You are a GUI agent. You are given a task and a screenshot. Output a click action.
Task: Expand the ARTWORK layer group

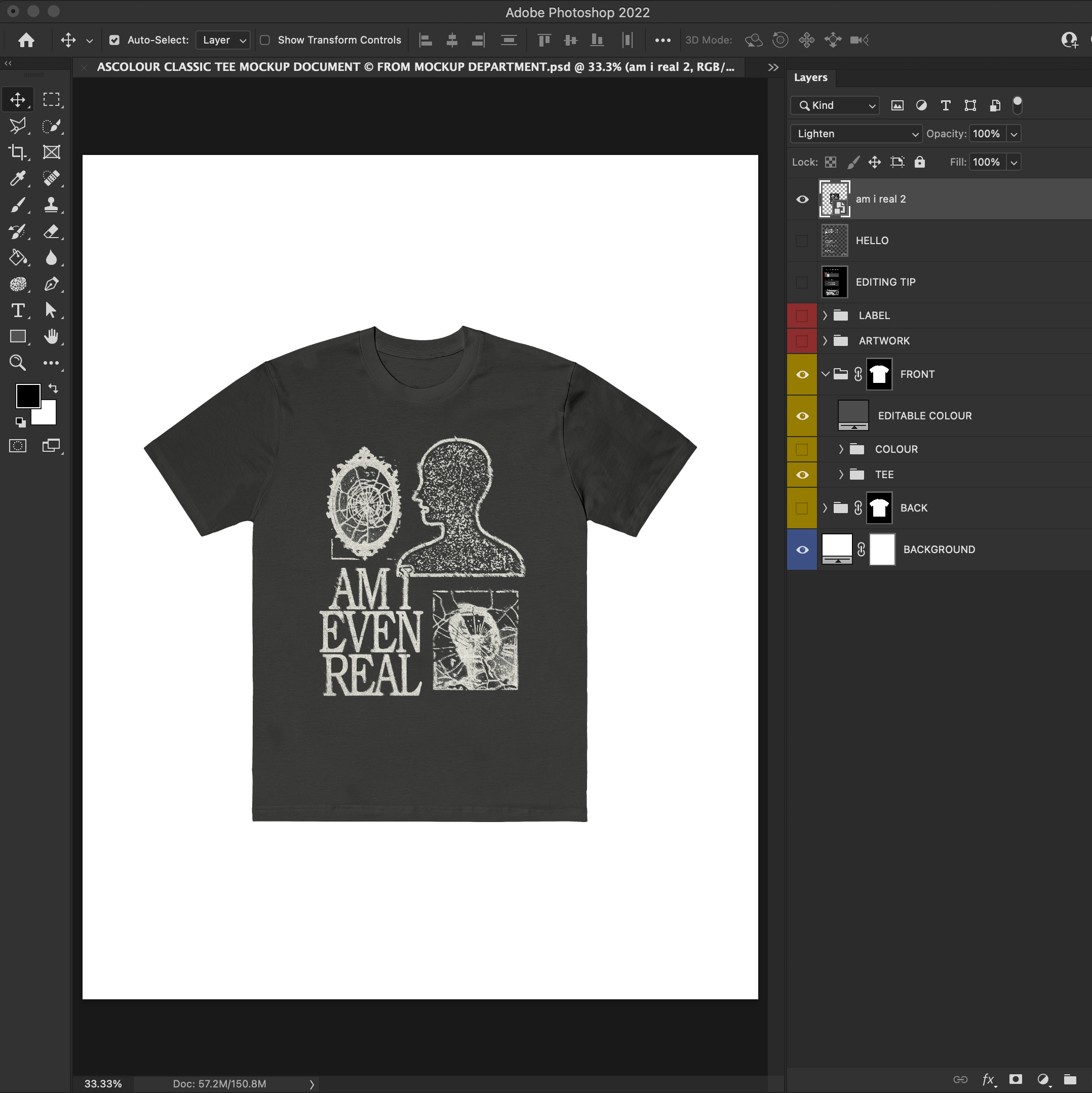tap(825, 341)
